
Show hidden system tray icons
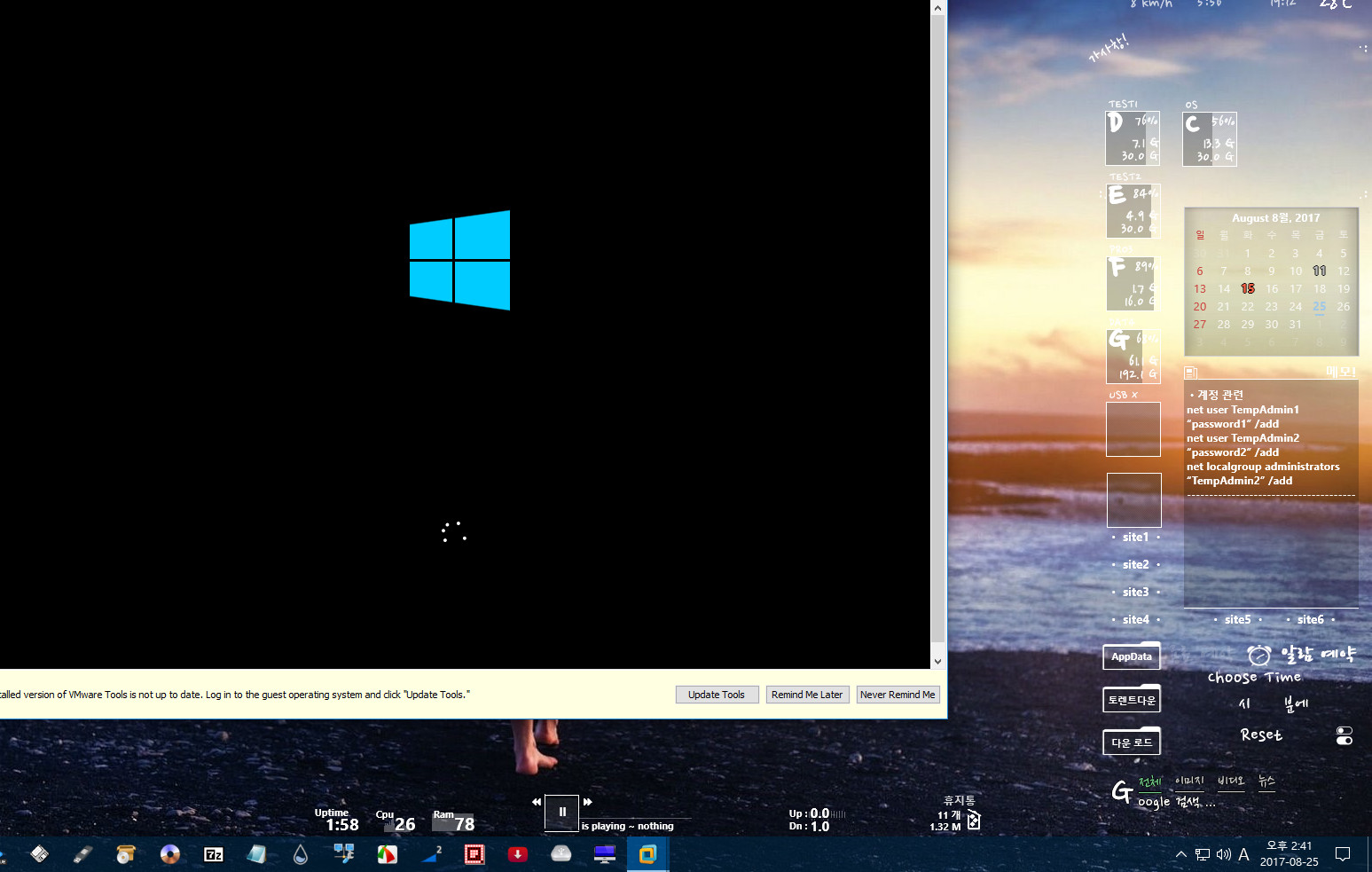point(1181,854)
